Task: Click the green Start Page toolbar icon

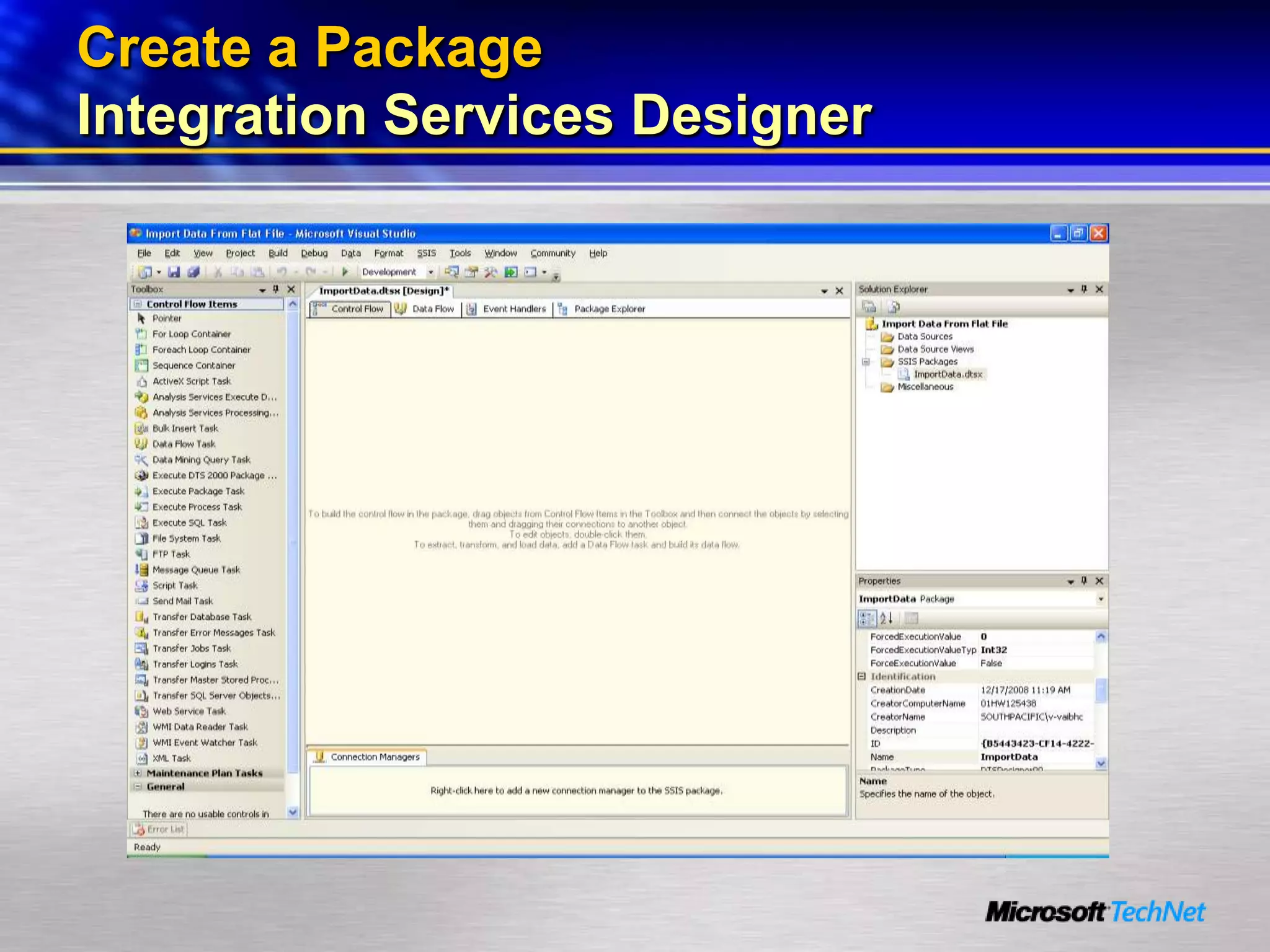Action: (x=510, y=272)
